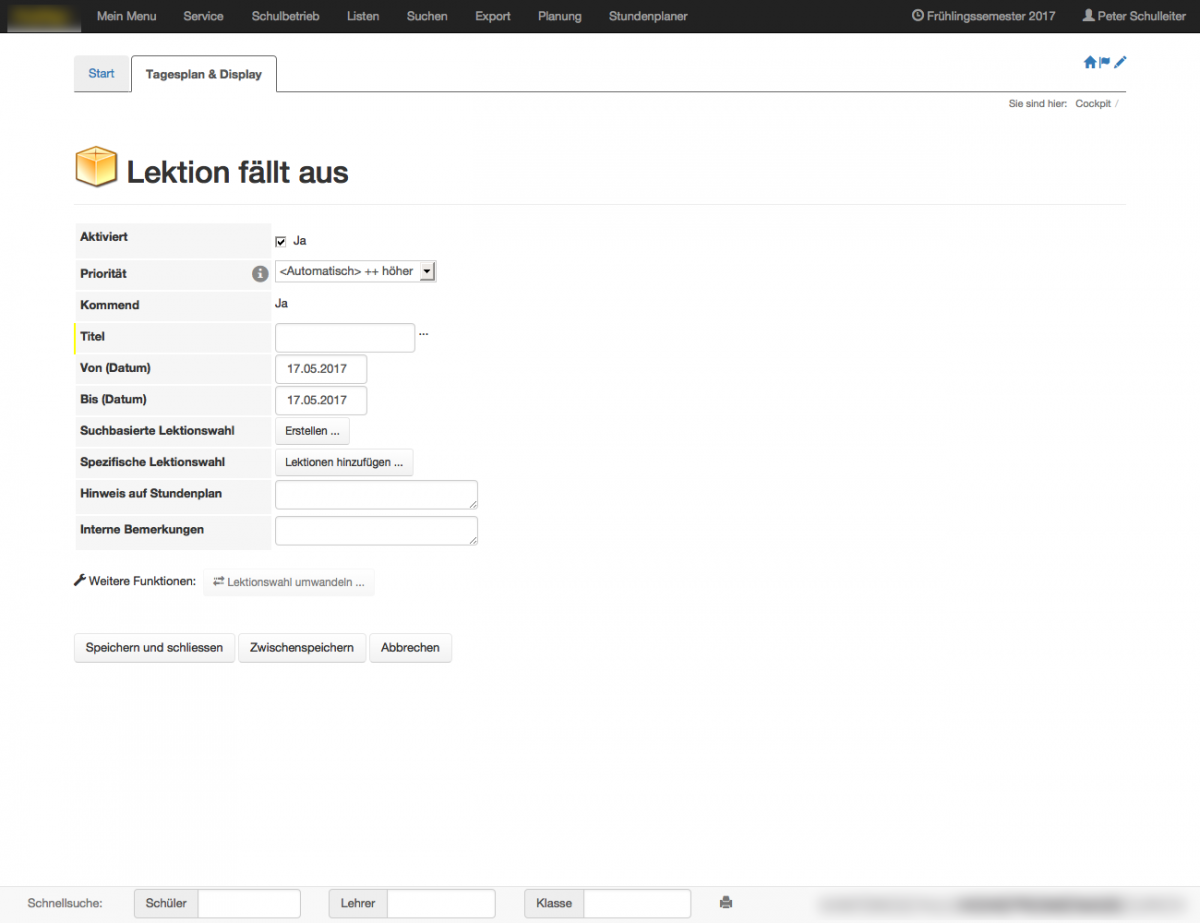Screen dimensions: 1200x923
Task: Click the info icon beside Priorität
Action: [x=260, y=273]
